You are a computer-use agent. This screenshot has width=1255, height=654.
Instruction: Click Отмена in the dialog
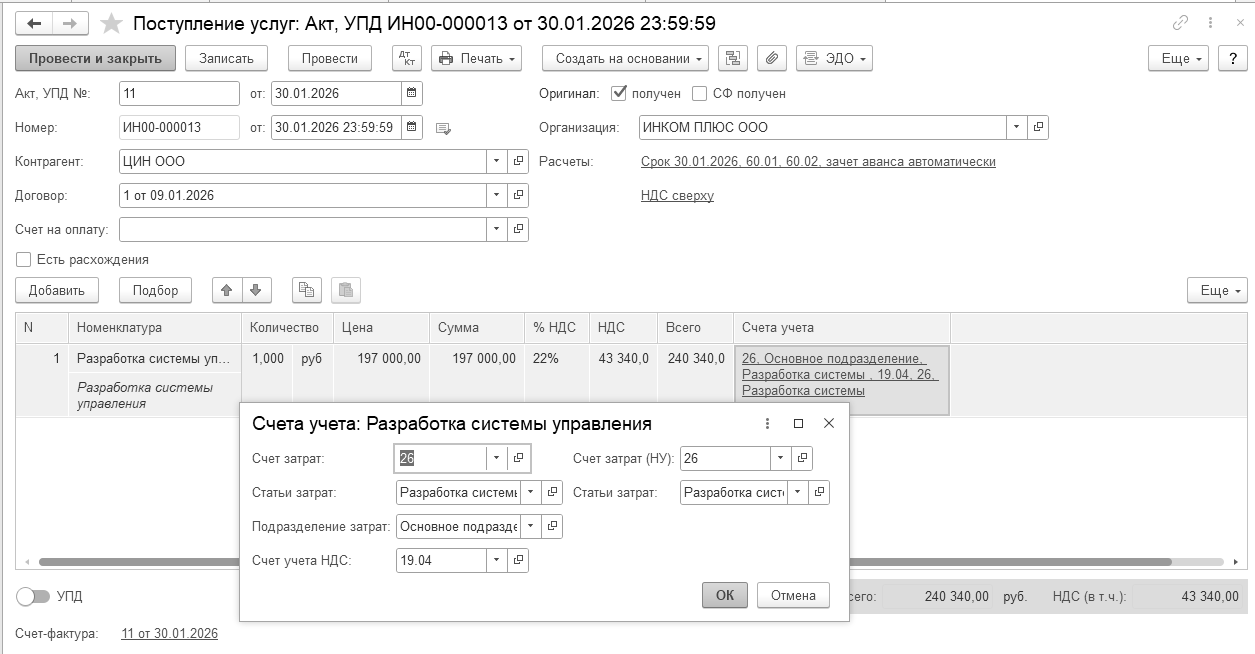coord(794,595)
